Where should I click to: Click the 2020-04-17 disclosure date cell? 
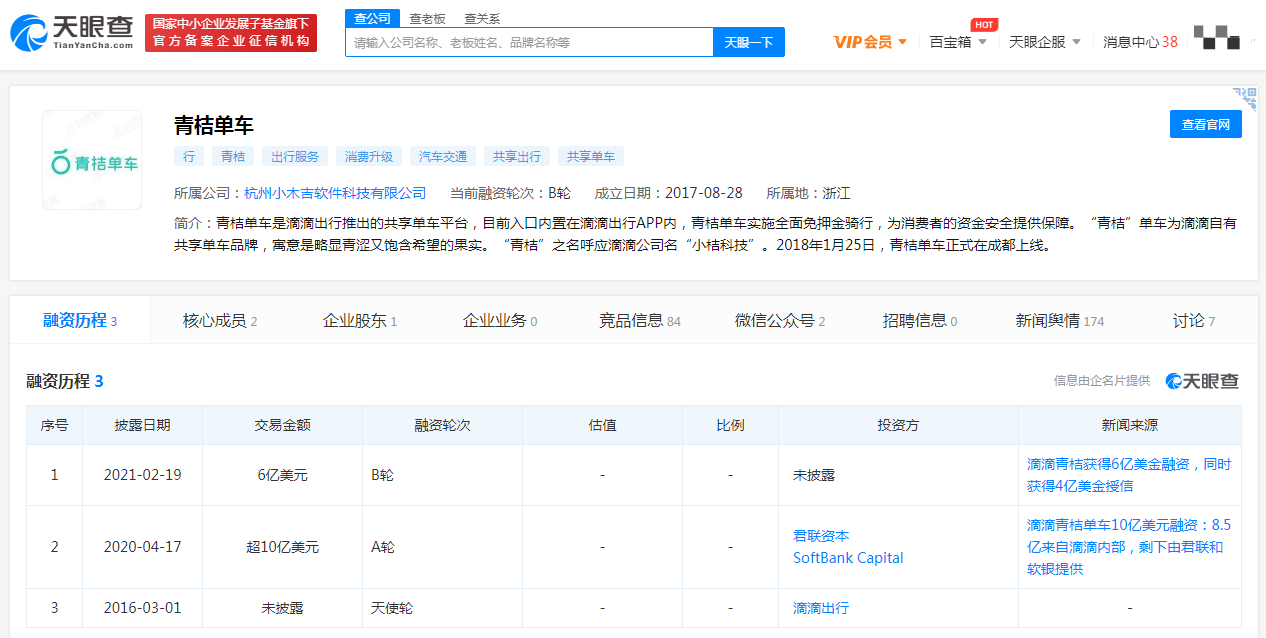click(143, 547)
